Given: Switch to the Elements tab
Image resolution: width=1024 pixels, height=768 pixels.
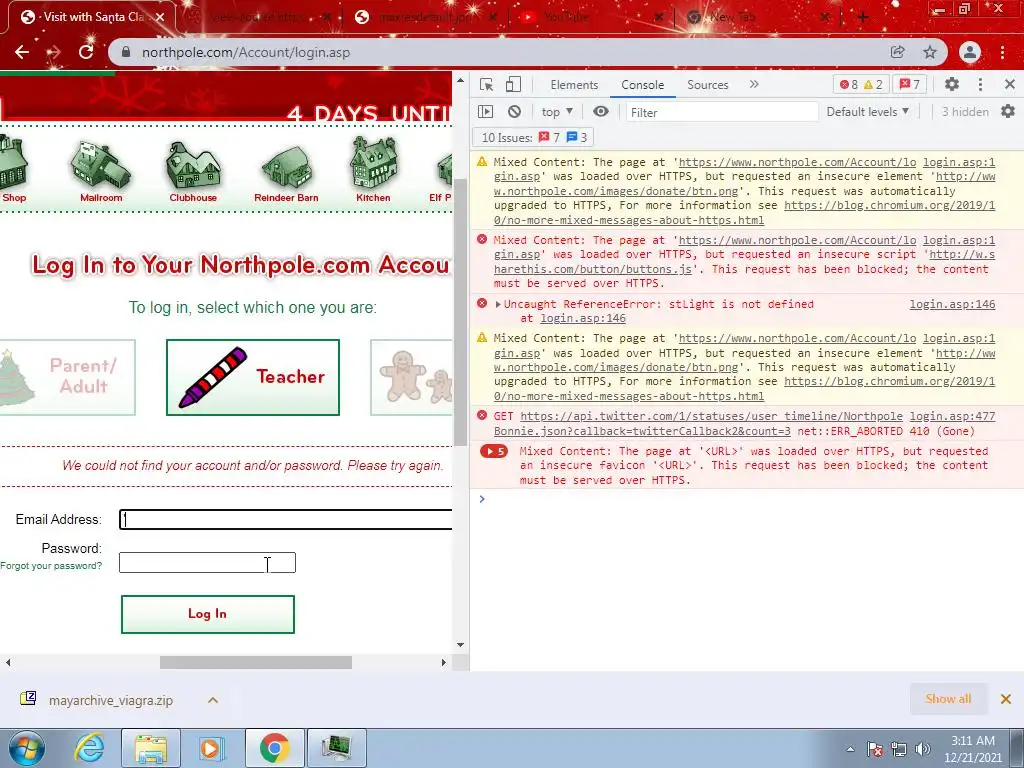Looking at the screenshot, I should click(x=574, y=85).
